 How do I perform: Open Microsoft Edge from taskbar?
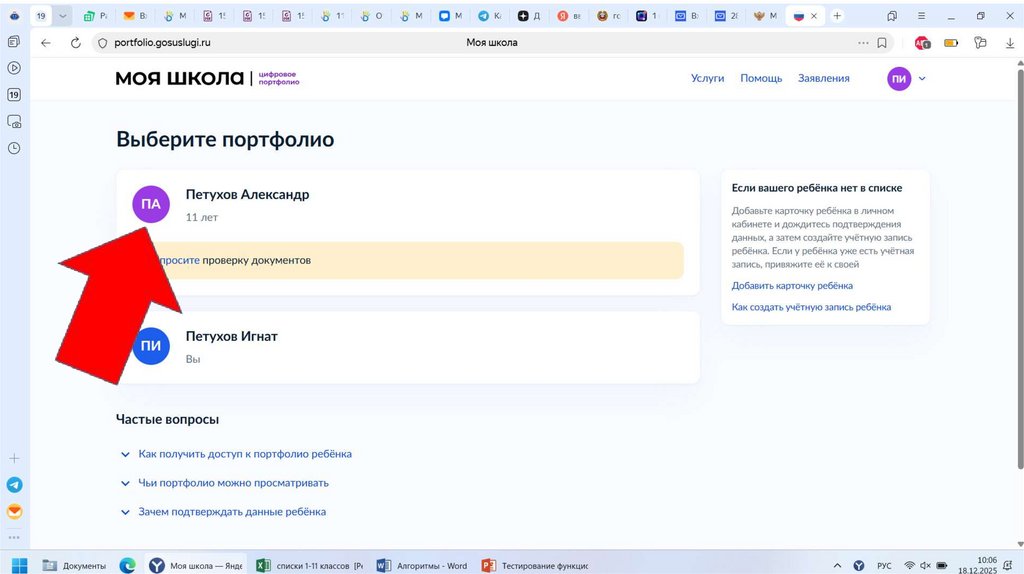coord(127,566)
